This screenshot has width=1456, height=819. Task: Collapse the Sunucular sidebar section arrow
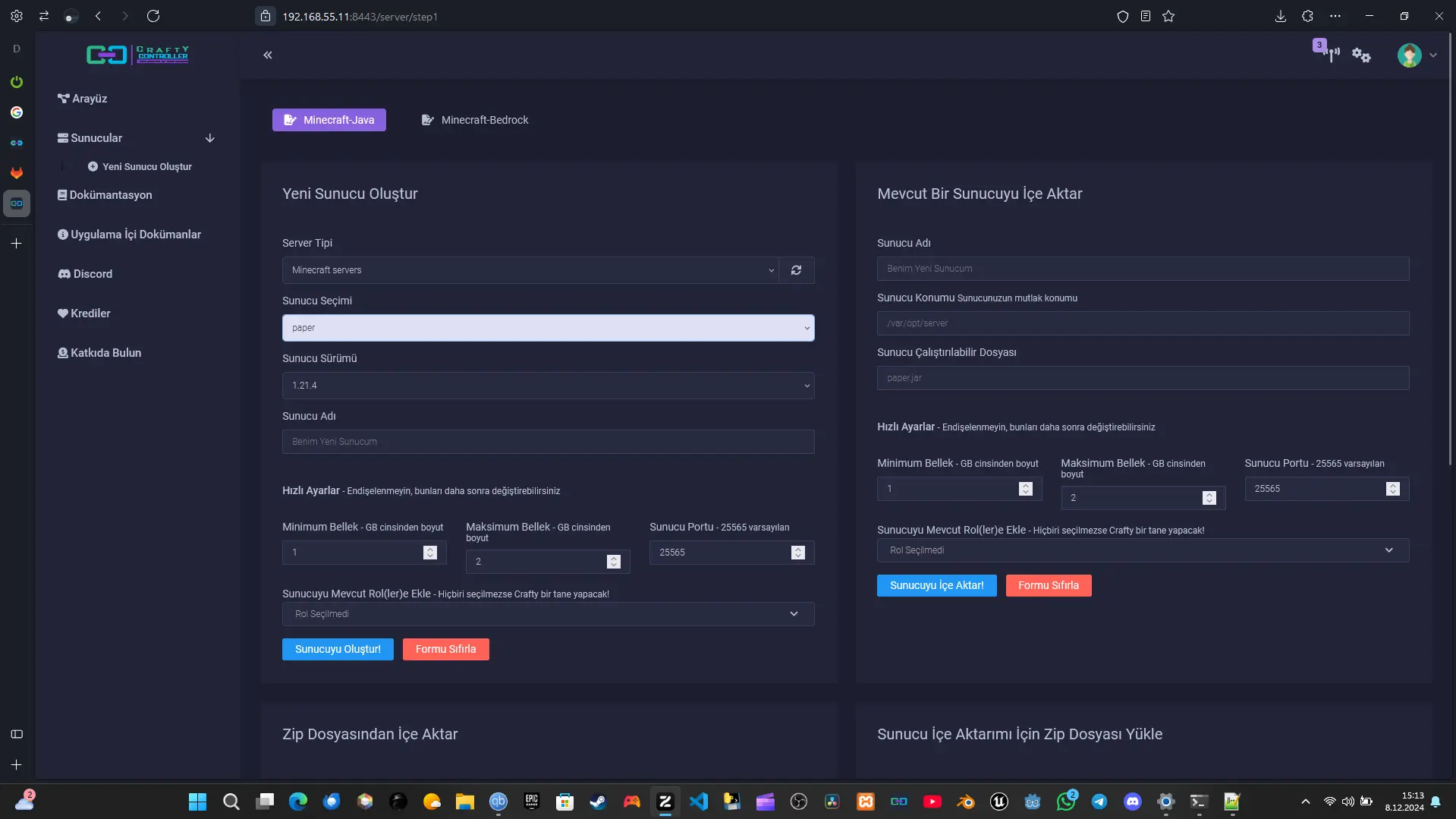tap(210, 138)
